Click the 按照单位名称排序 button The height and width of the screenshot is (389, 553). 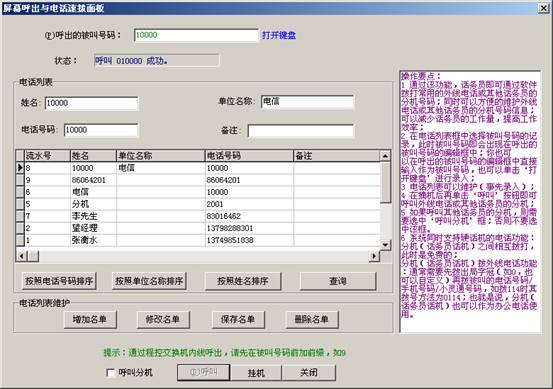pyautogui.click(x=149, y=281)
